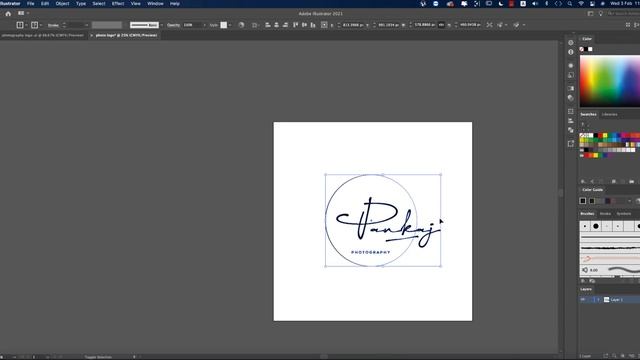Open the arrange documents layout icon
Viewport: 640px width, 360px height.
(x=21, y=13)
